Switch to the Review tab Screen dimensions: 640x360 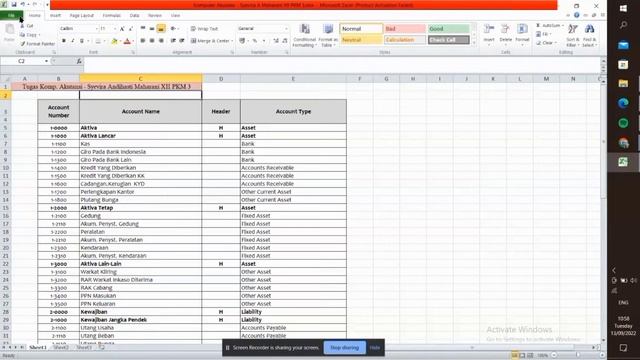[155, 16]
